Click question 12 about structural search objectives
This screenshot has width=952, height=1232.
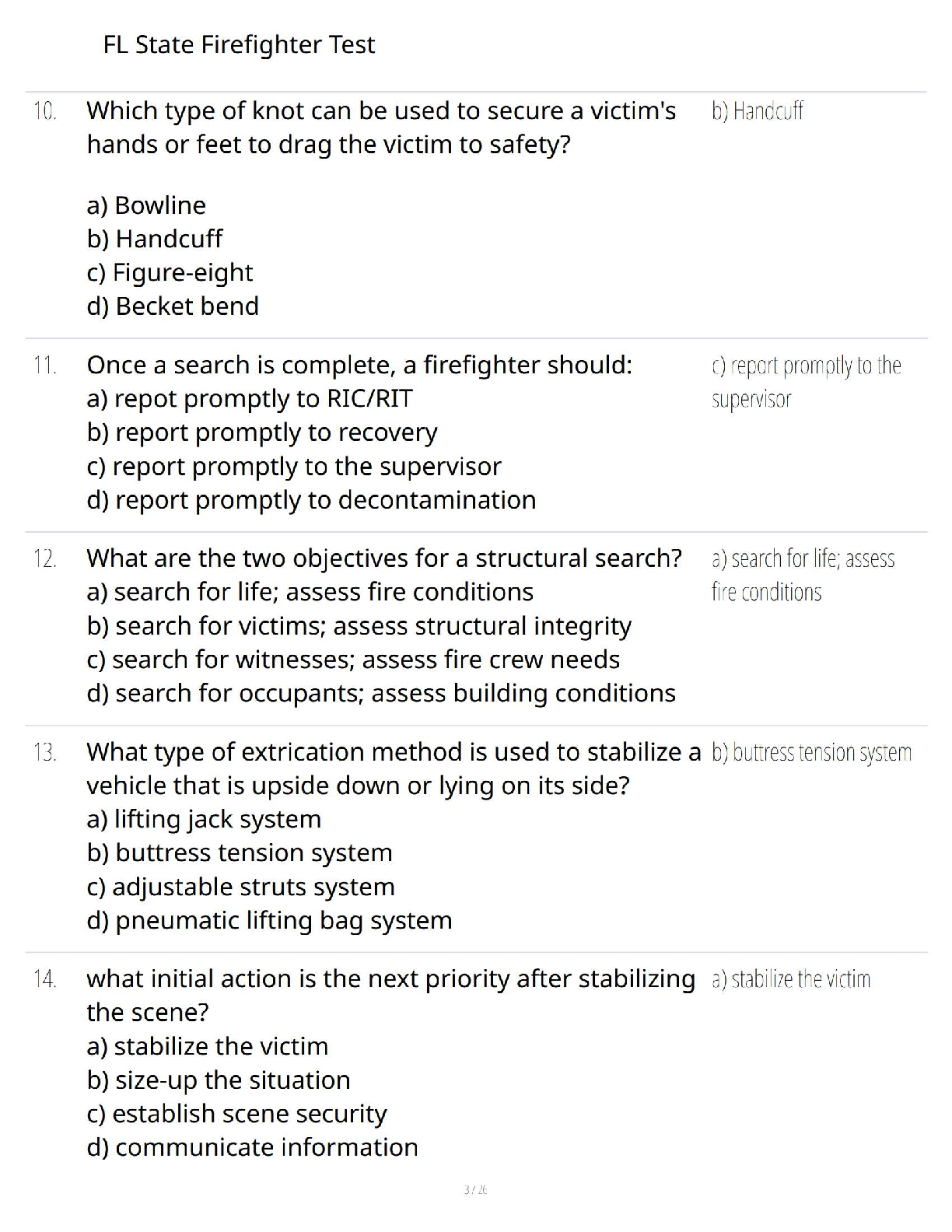coord(384,558)
